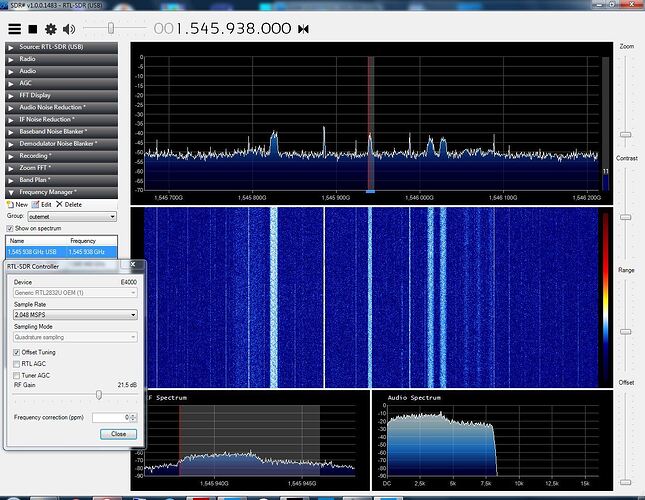
Task: Expand the Audio Noise Reduction panel
Action: tap(61, 107)
